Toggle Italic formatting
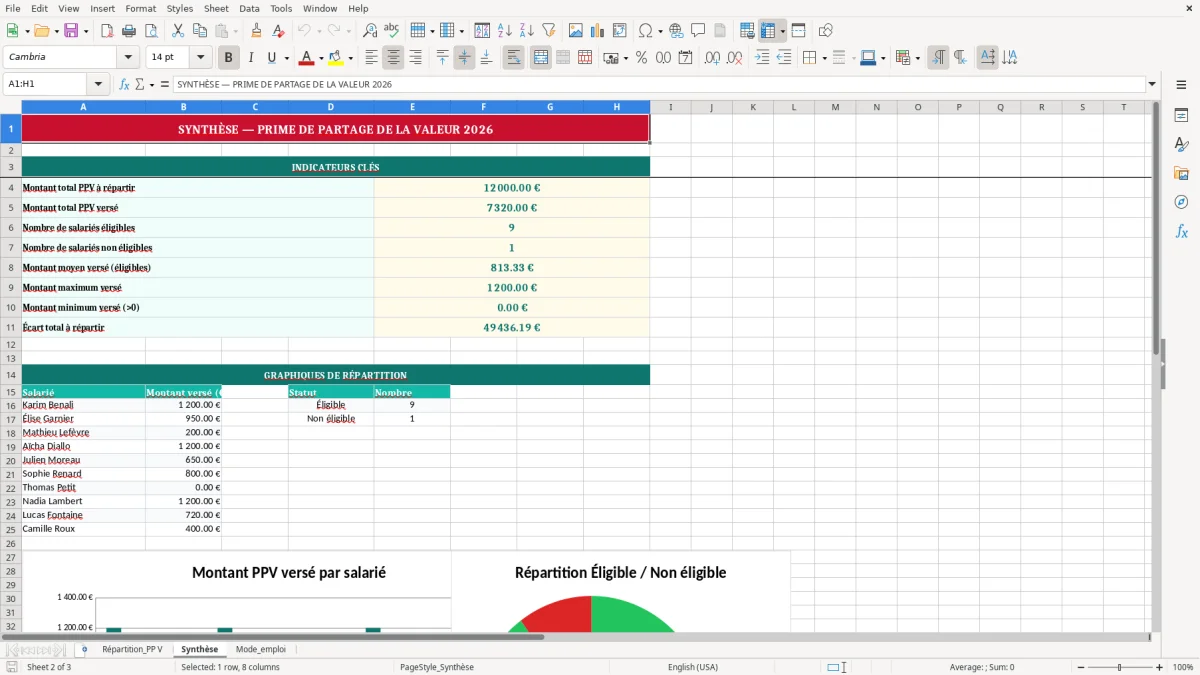This screenshot has width=1200, height=675. tap(250, 58)
